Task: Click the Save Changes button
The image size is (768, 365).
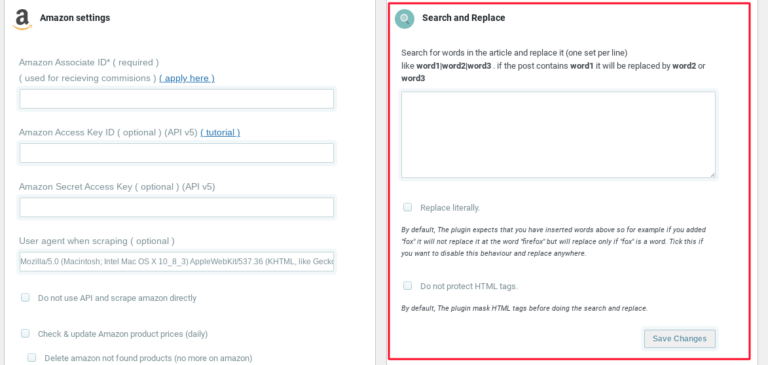Action: (x=679, y=339)
